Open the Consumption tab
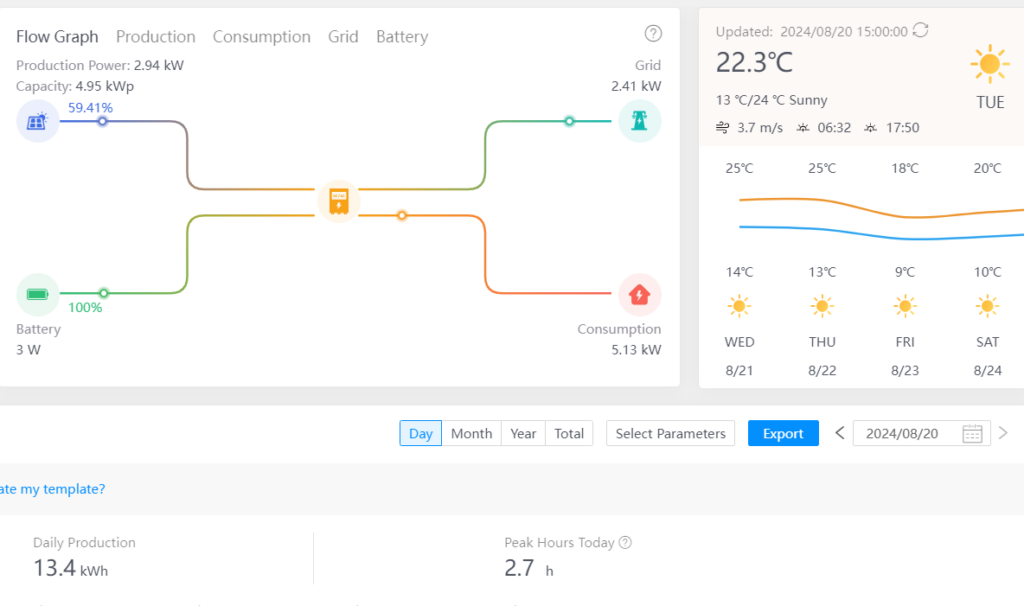 click(x=261, y=37)
